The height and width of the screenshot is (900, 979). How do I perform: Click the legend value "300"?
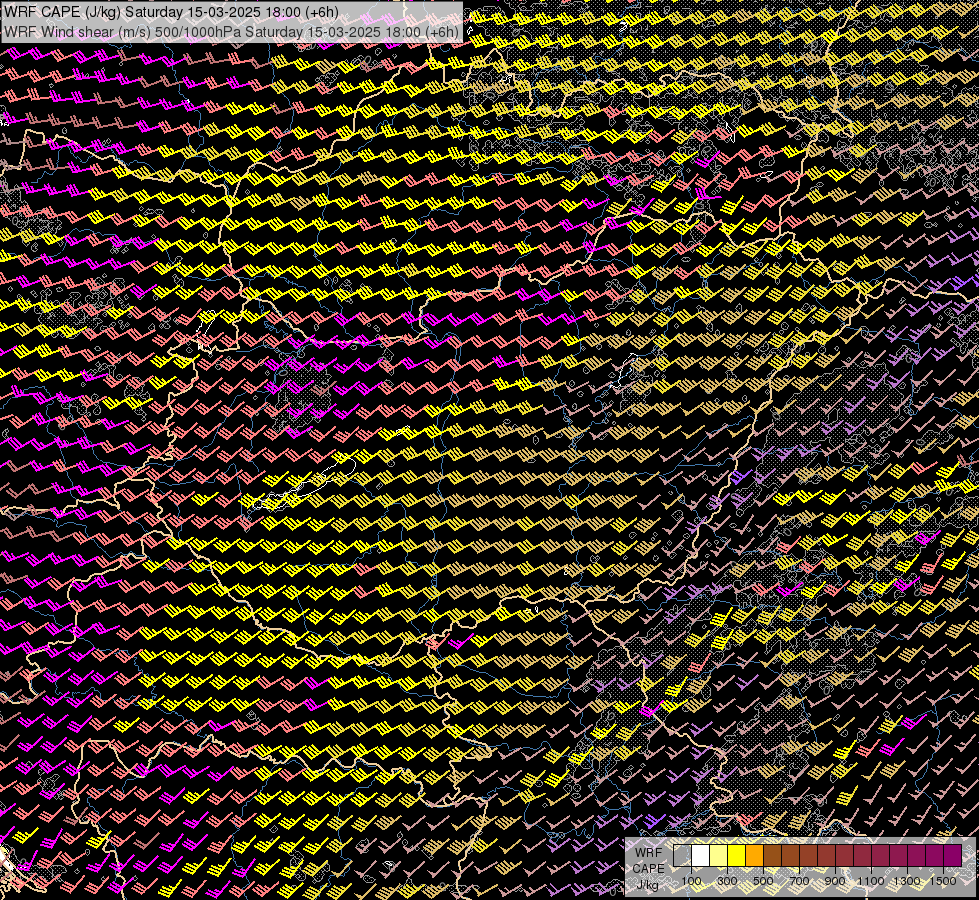pos(727,881)
